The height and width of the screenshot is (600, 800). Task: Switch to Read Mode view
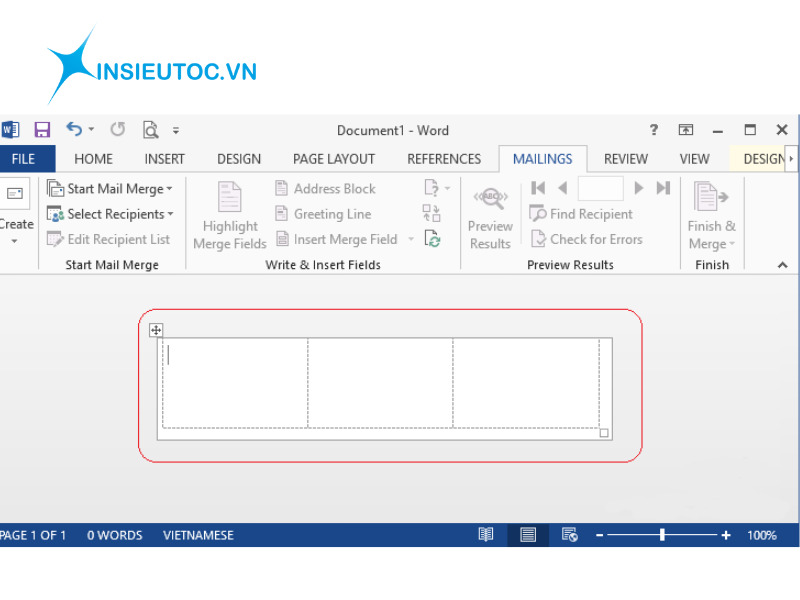(x=486, y=535)
